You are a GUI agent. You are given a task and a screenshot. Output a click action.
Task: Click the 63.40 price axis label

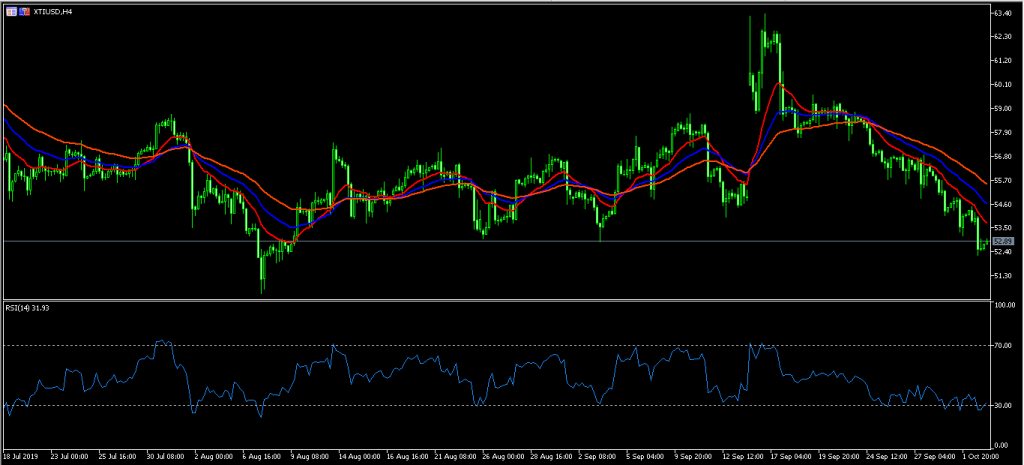(x=1004, y=13)
